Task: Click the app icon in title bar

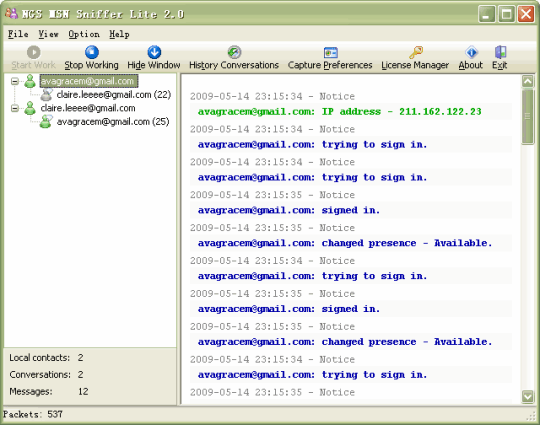Action: pos(11,14)
